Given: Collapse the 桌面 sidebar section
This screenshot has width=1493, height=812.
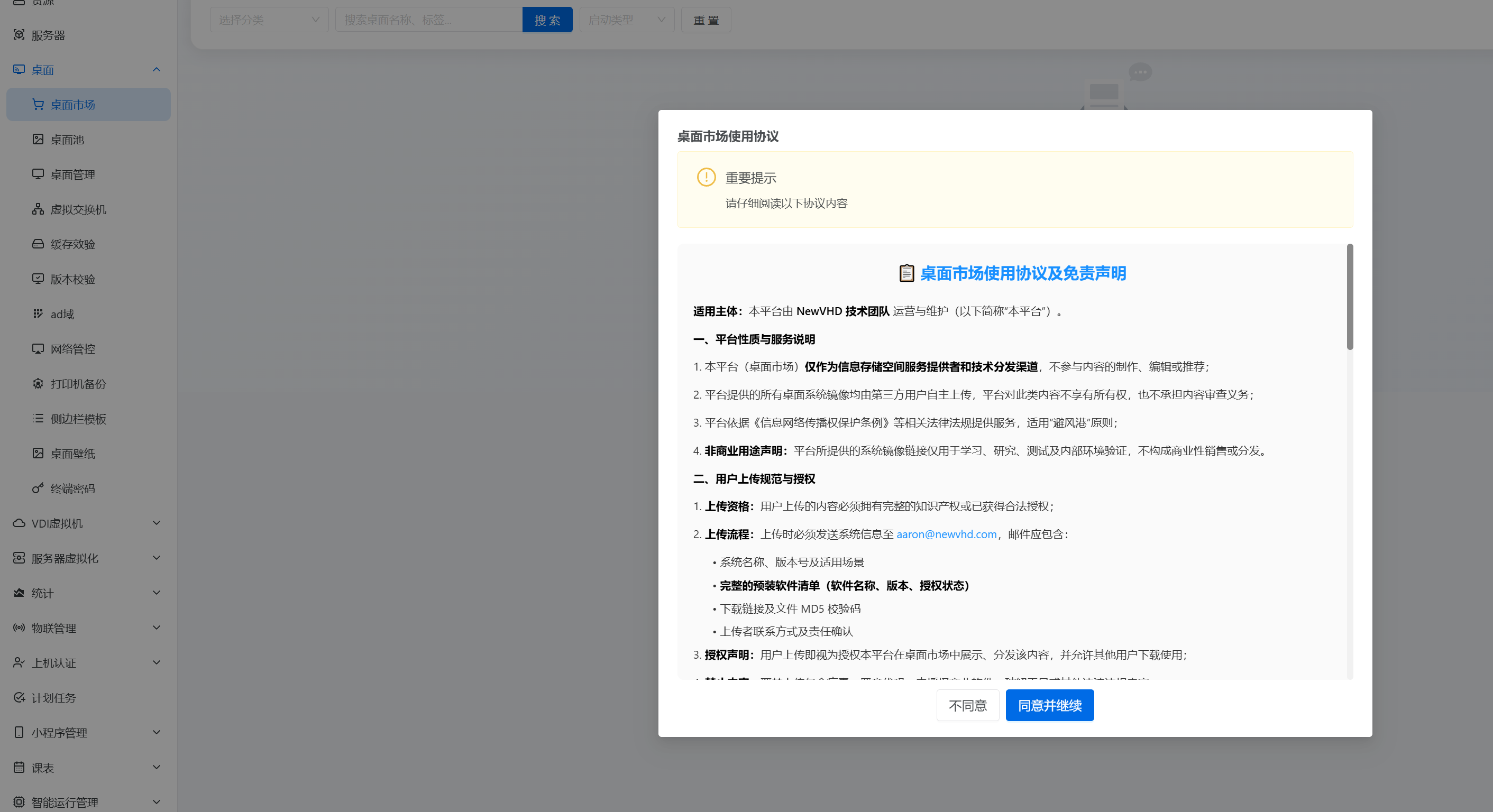Looking at the screenshot, I should pyautogui.click(x=155, y=69).
